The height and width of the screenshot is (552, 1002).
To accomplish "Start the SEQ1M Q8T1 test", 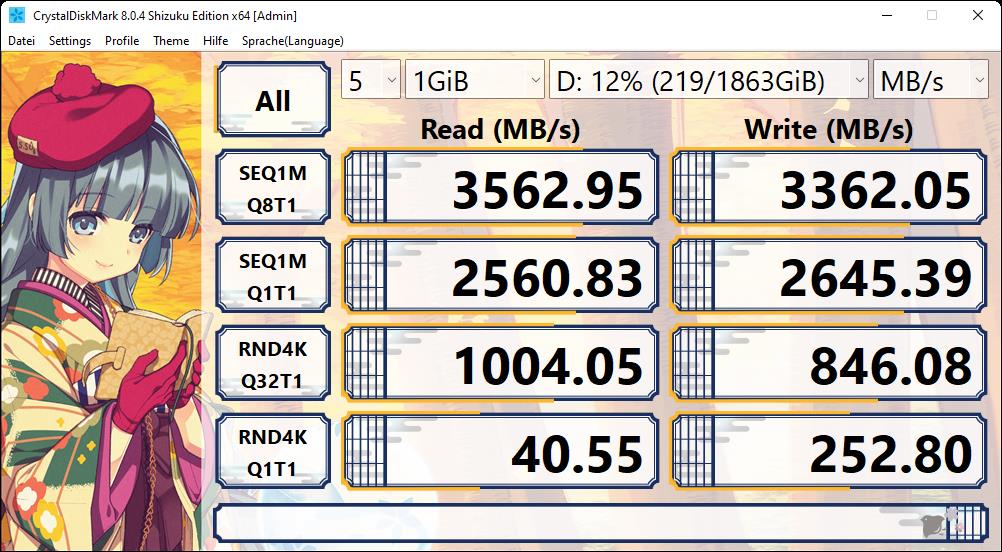I will click(x=273, y=190).
